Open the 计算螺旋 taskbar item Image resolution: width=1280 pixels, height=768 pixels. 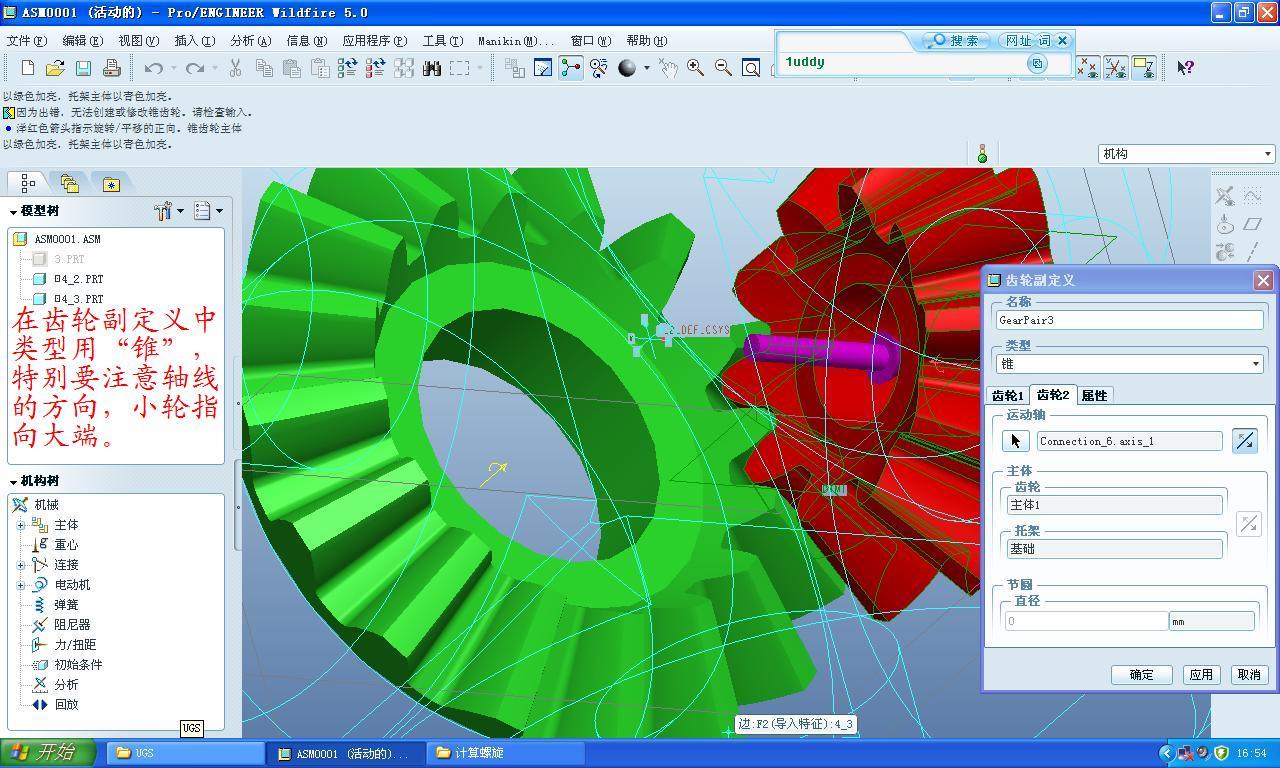coord(508,753)
